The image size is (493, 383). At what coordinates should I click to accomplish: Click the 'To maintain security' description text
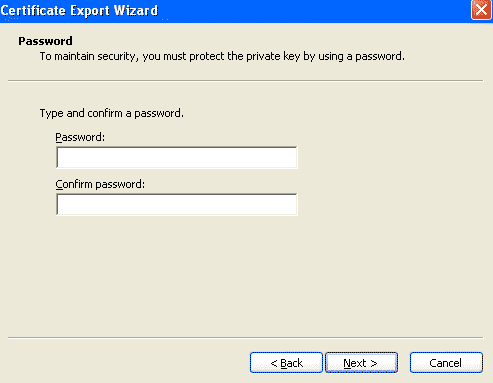point(222,56)
